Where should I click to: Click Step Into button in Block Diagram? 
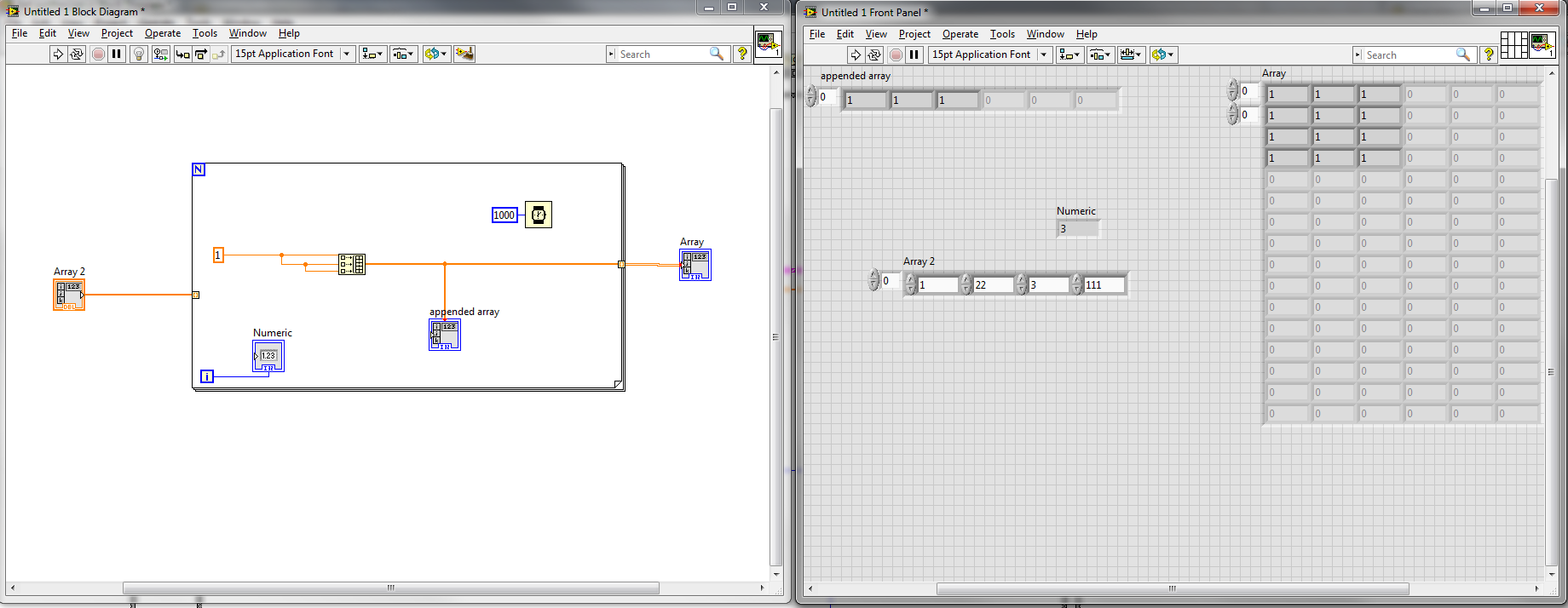tap(182, 54)
